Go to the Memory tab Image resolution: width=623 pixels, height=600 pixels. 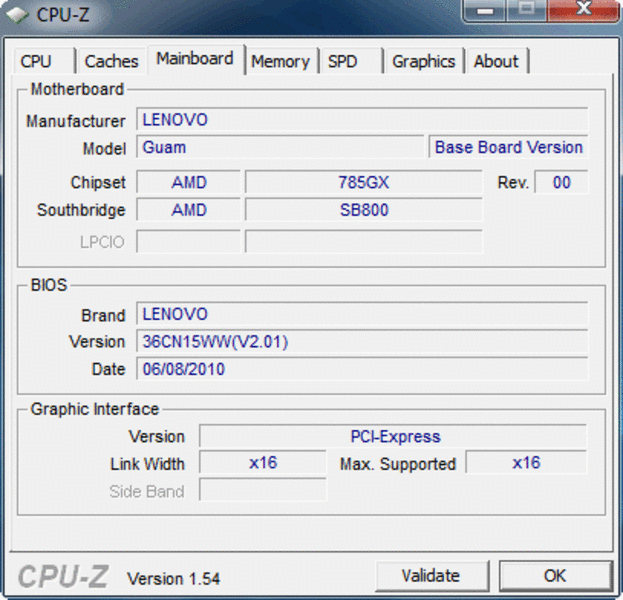coord(281,61)
